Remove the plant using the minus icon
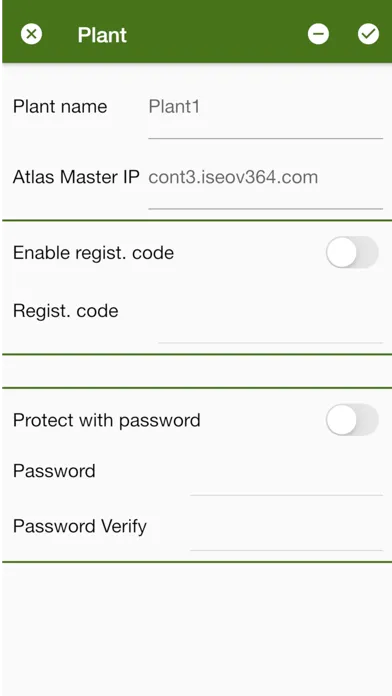This screenshot has height=696, width=392. tap(318, 34)
